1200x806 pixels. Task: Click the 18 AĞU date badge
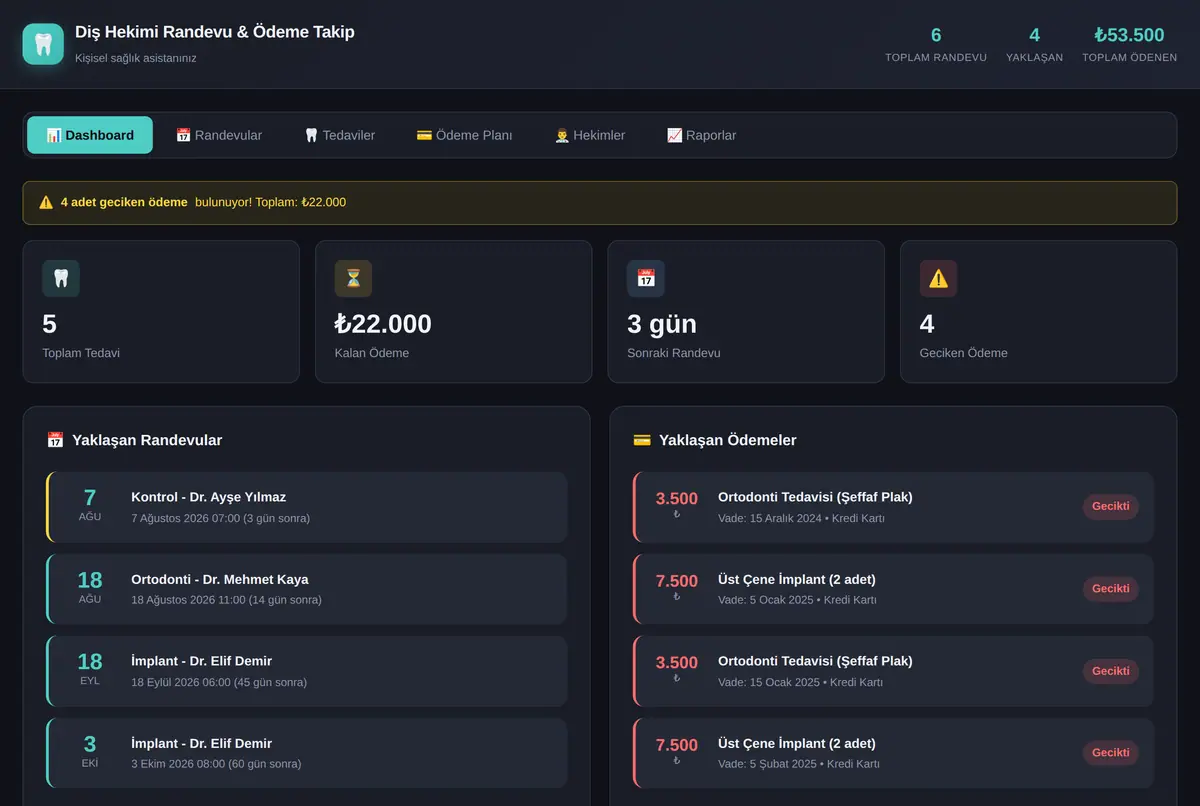pos(90,588)
